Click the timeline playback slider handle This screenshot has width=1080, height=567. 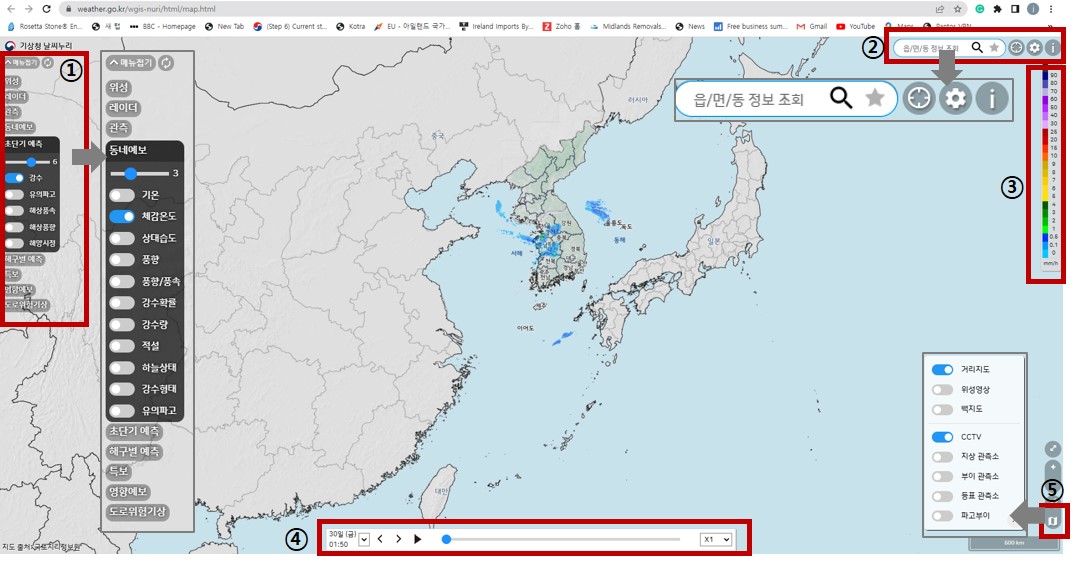click(x=446, y=539)
